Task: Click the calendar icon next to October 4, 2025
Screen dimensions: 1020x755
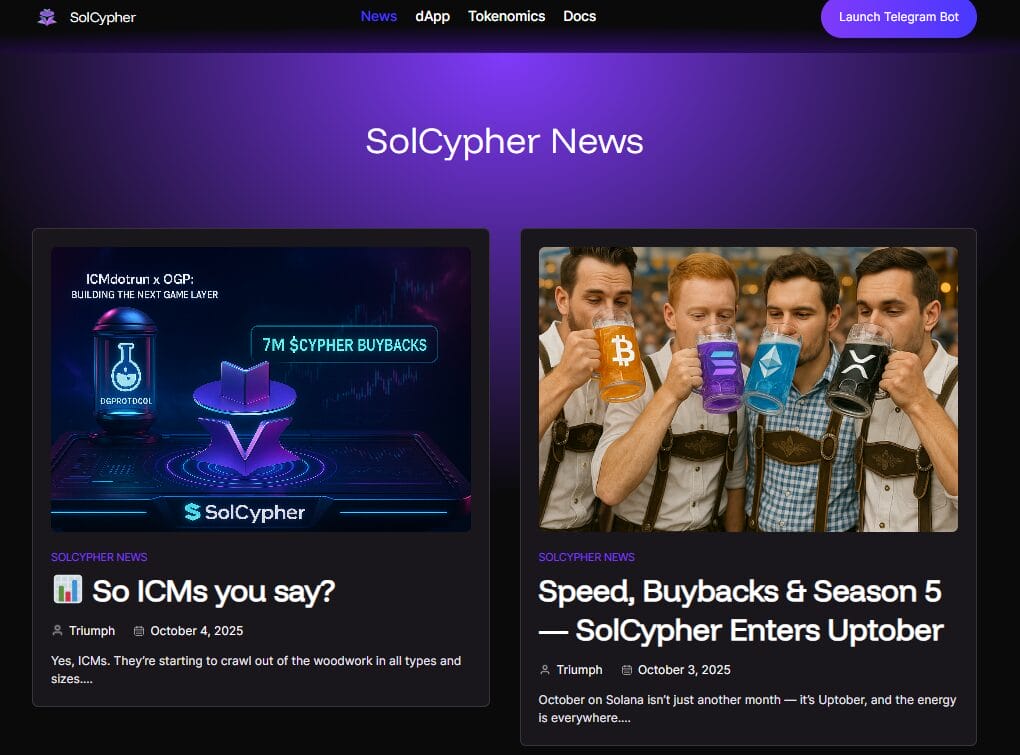Action: coord(139,630)
